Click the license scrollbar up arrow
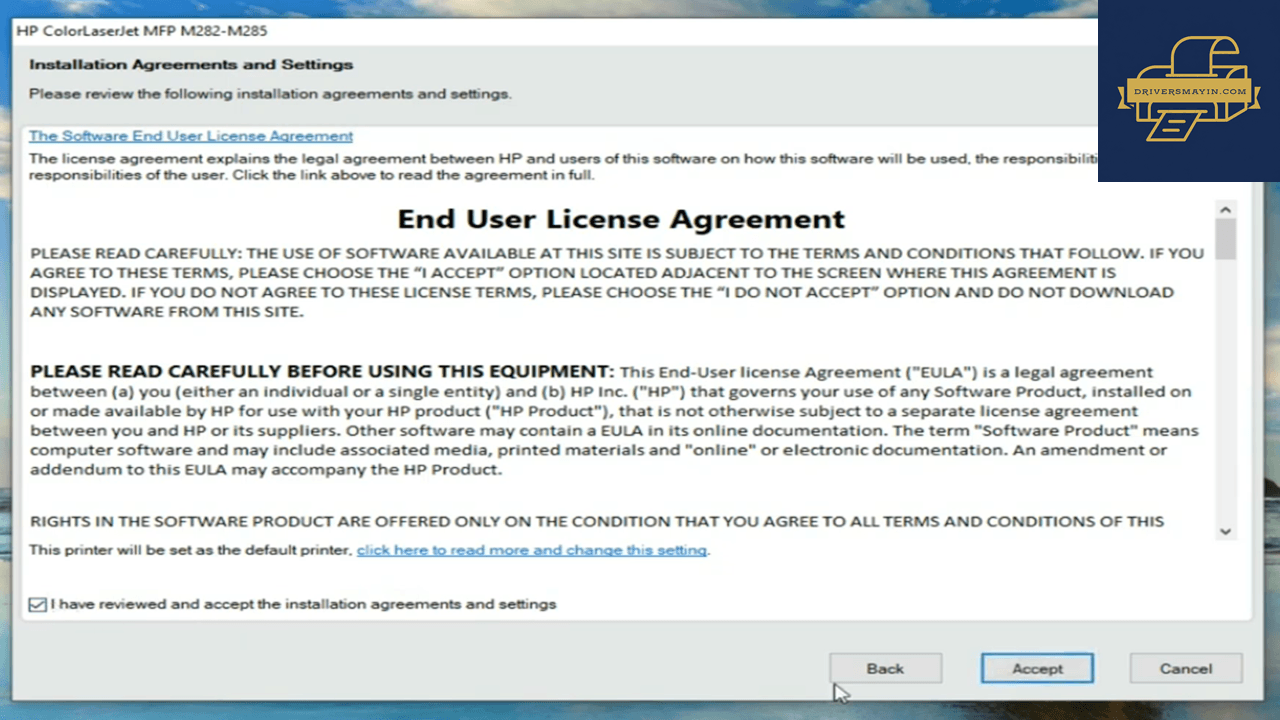 pos(1226,210)
